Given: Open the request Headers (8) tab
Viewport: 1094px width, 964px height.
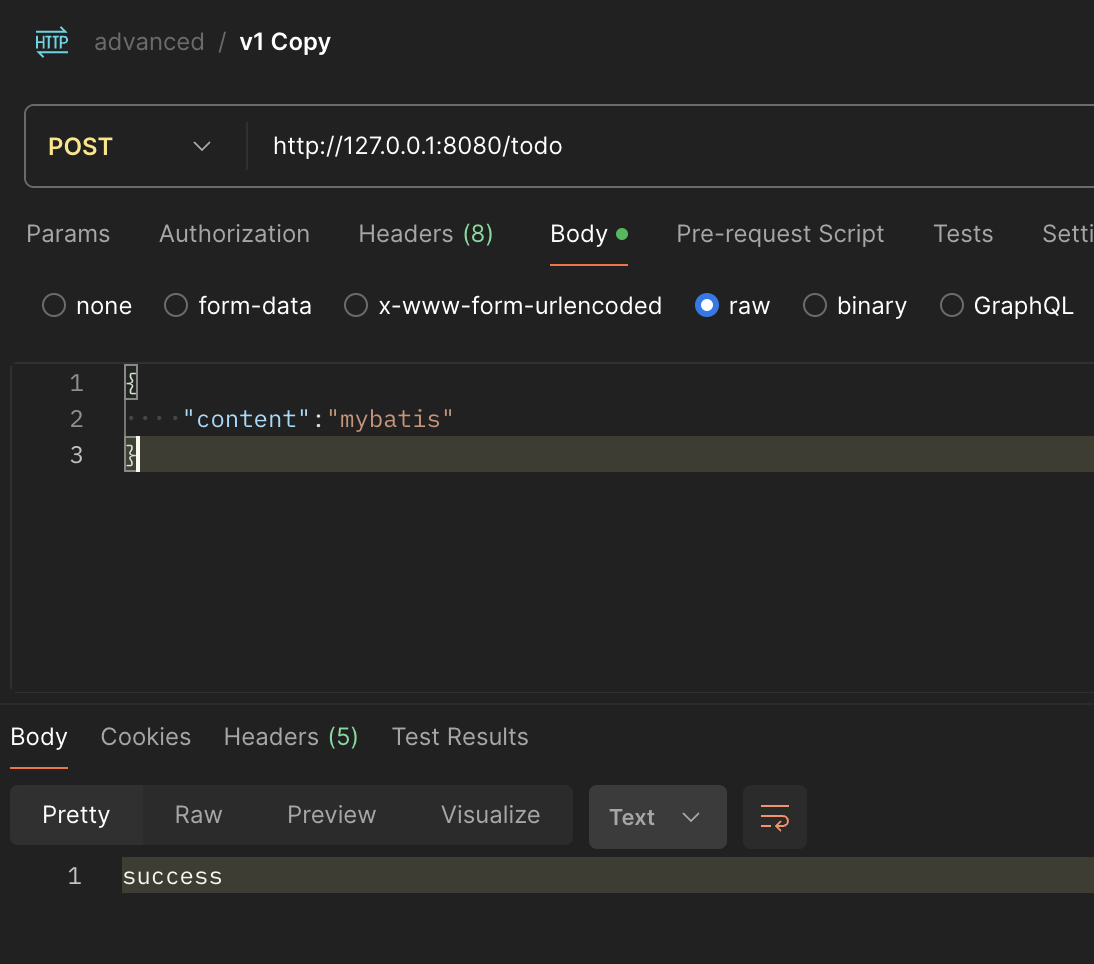Looking at the screenshot, I should pyautogui.click(x=426, y=234).
